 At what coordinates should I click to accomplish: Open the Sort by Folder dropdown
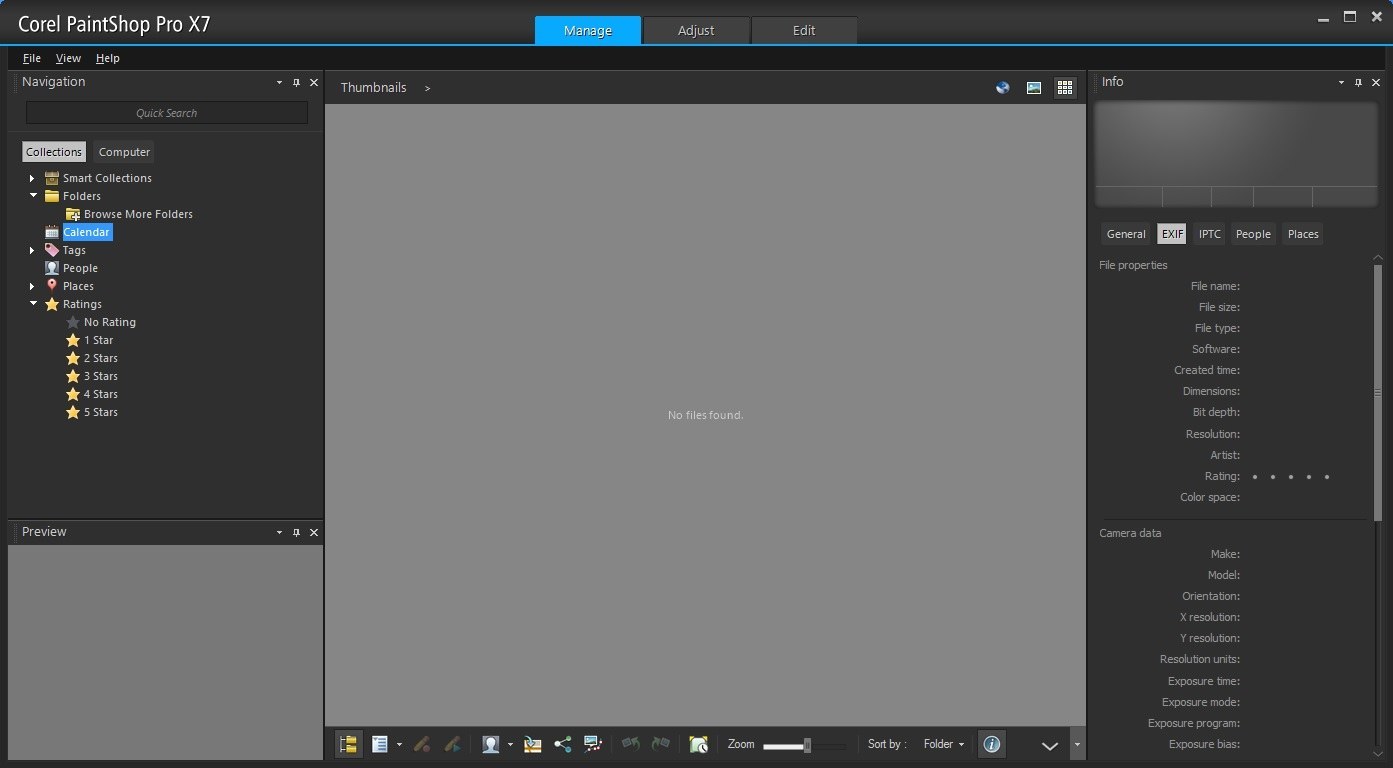(x=944, y=744)
